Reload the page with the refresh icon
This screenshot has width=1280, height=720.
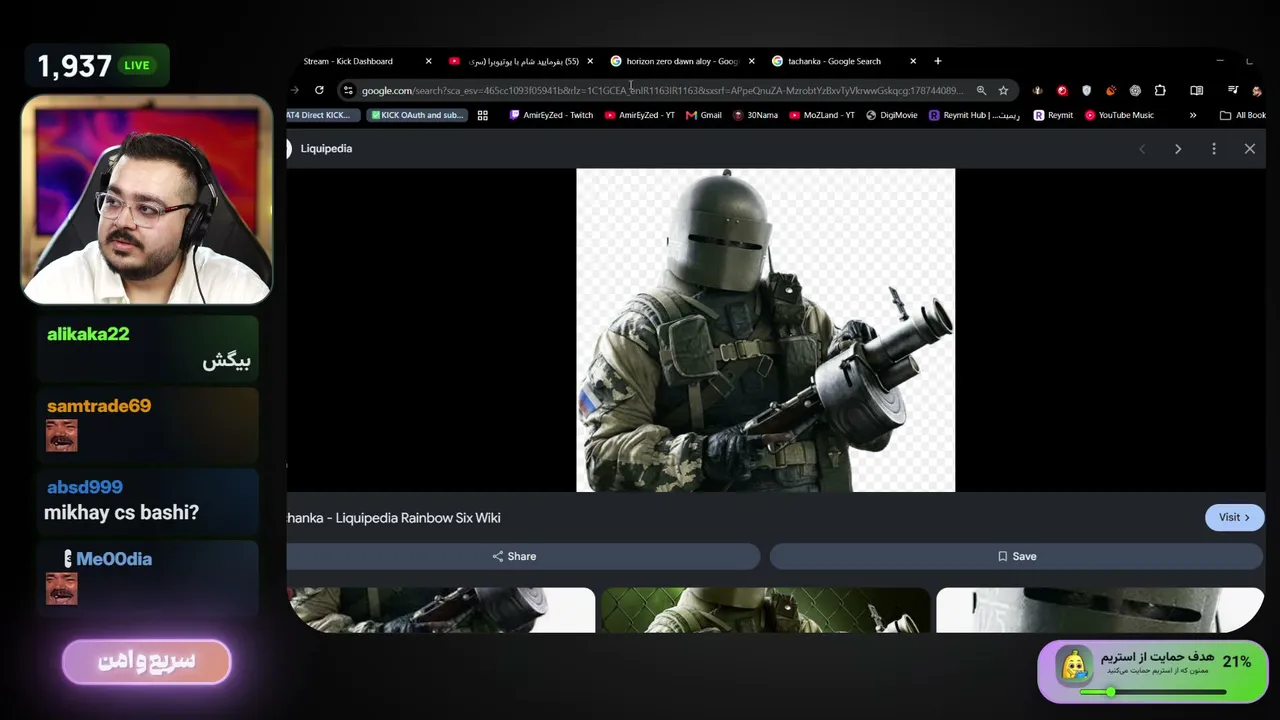320,90
